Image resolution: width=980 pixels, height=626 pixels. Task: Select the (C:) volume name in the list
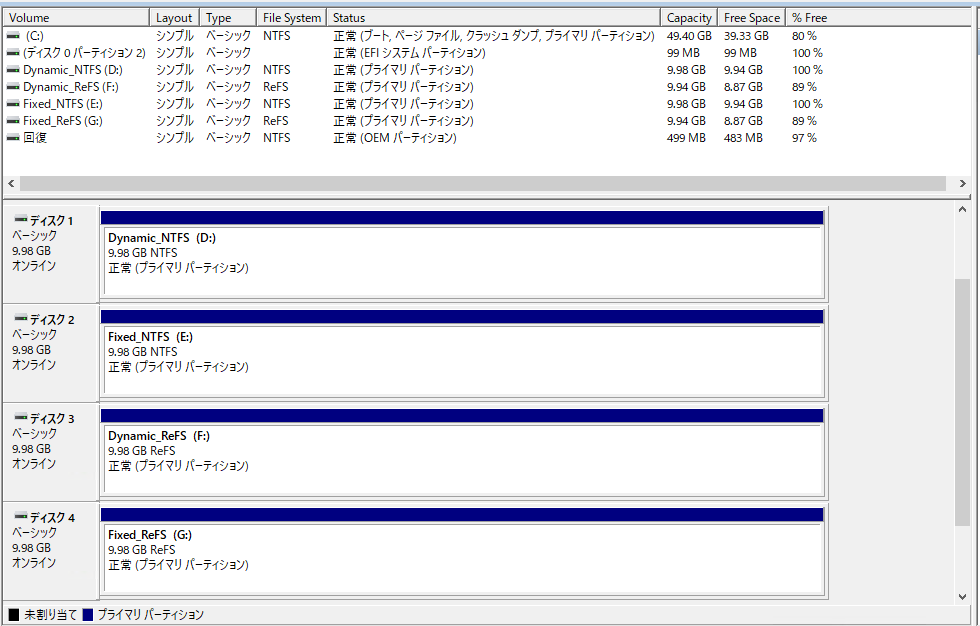[34, 36]
